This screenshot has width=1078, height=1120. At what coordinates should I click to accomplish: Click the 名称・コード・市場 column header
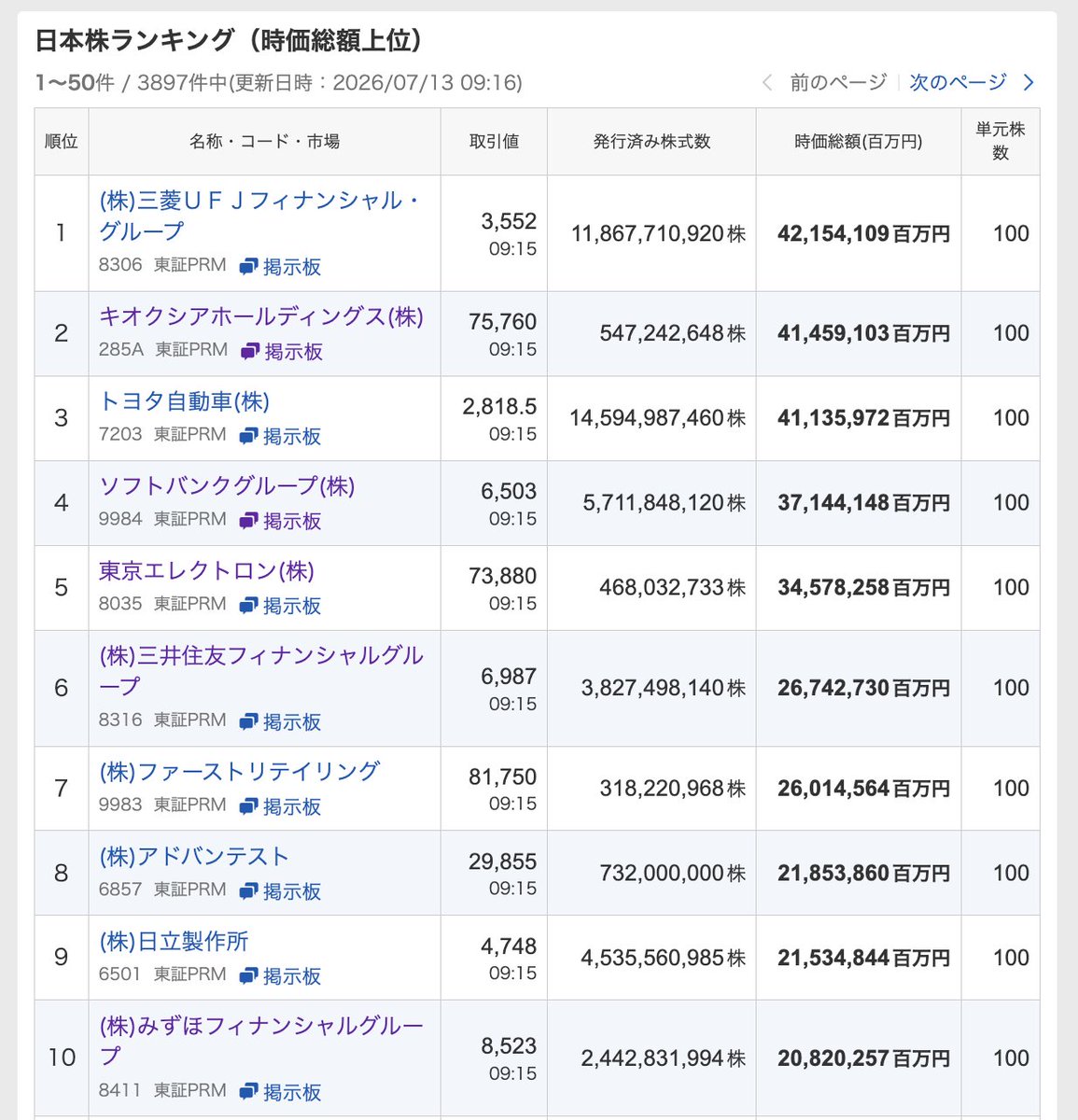point(265,142)
